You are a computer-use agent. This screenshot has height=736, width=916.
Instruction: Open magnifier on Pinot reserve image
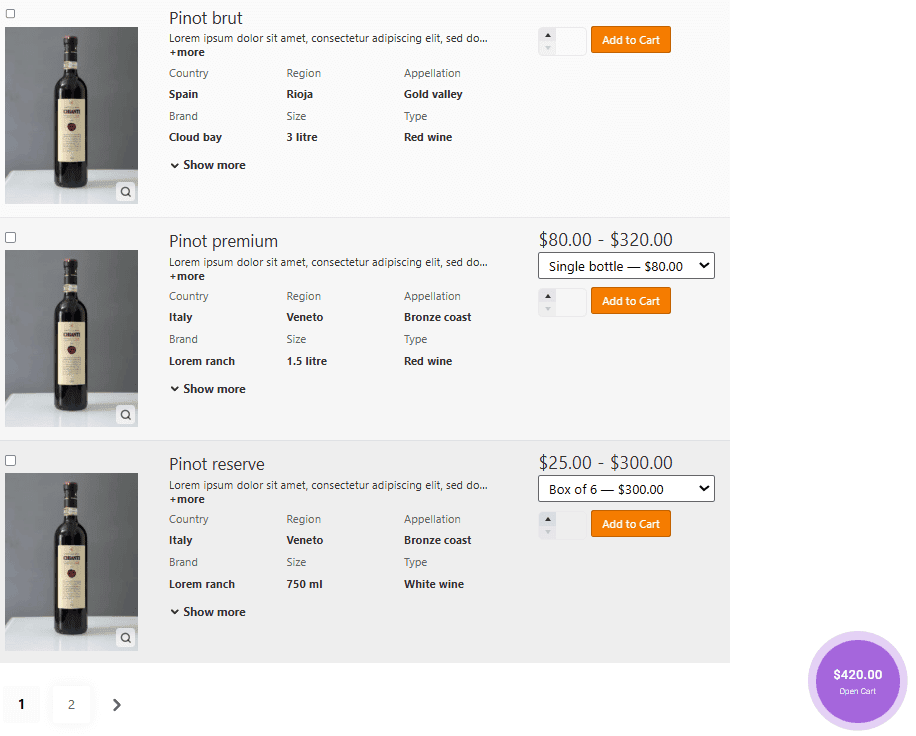[126, 637]
